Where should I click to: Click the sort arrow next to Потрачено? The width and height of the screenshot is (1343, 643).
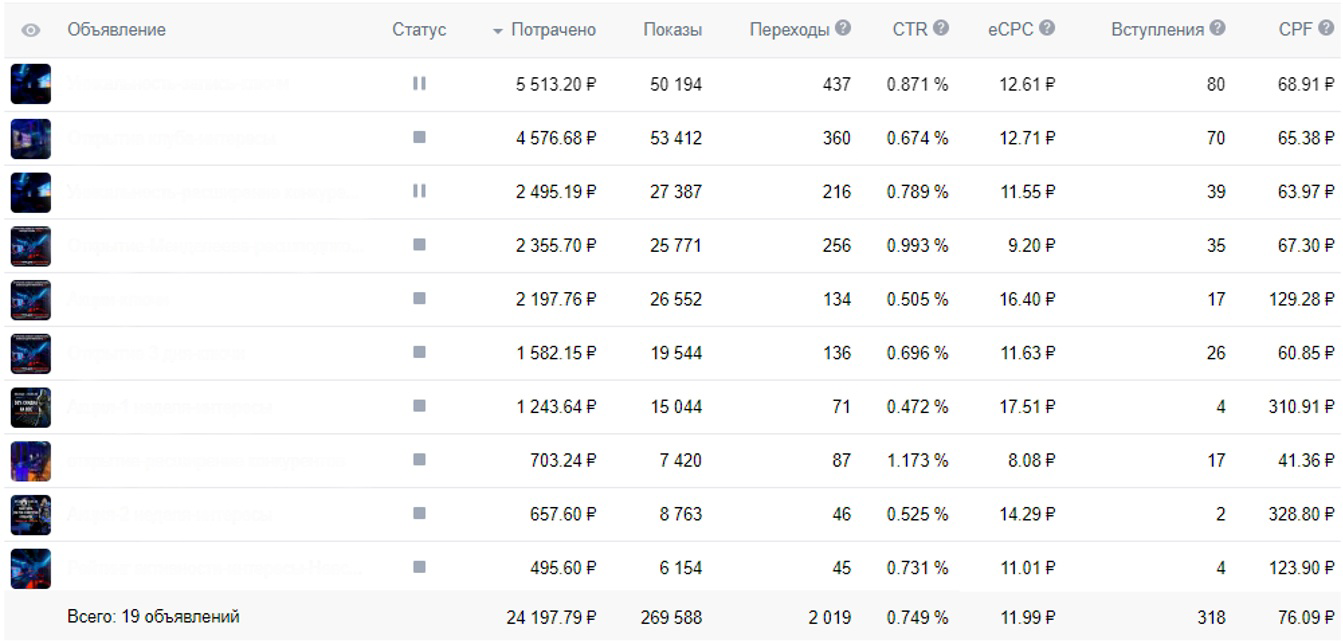click(x=498, y=31)
